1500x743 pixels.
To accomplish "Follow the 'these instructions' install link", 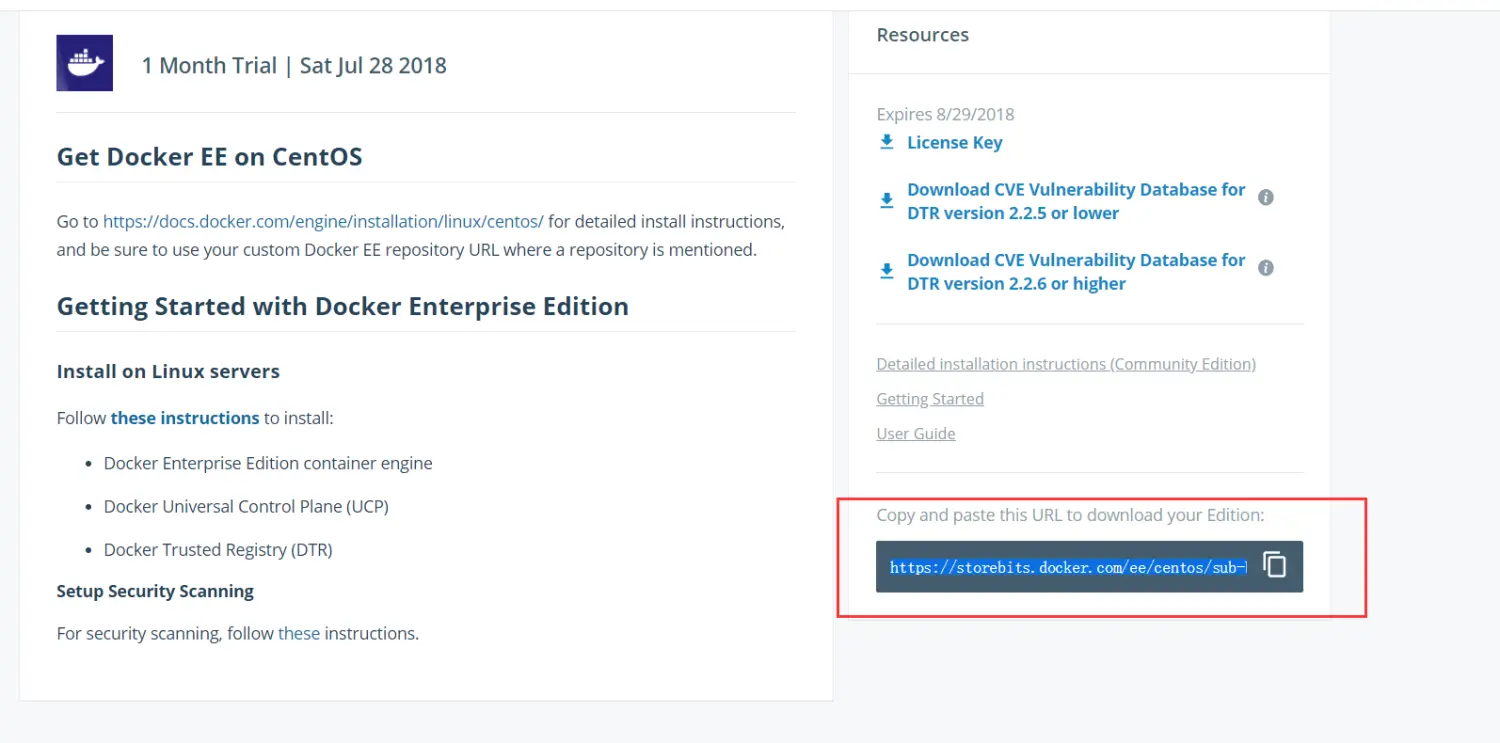I will [x=185, y=418].
